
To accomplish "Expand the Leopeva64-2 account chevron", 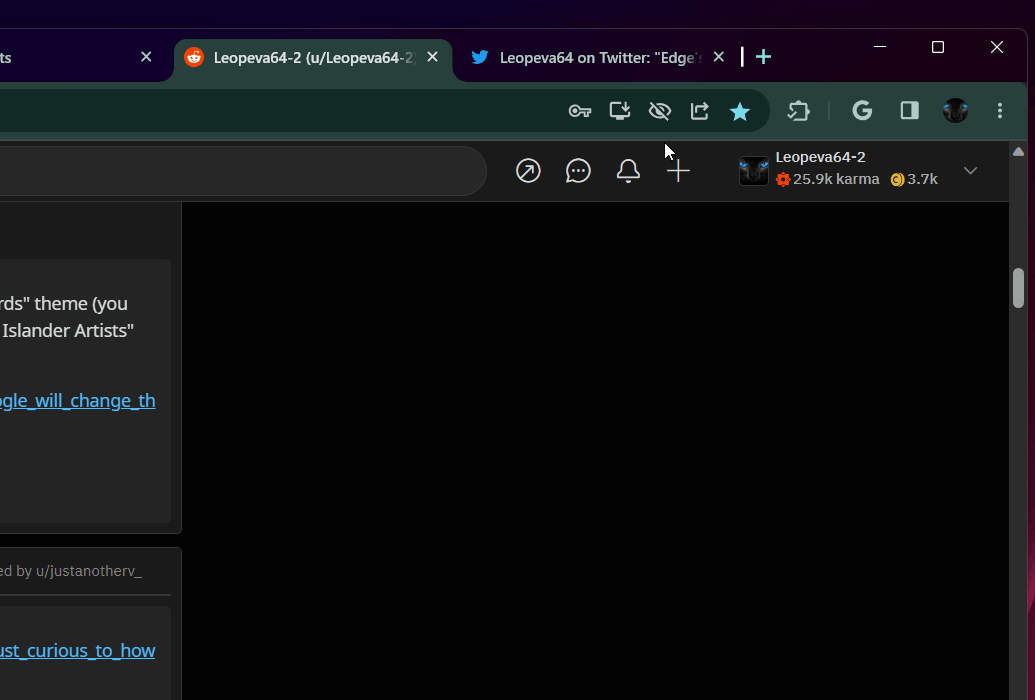I will [970, 170].
